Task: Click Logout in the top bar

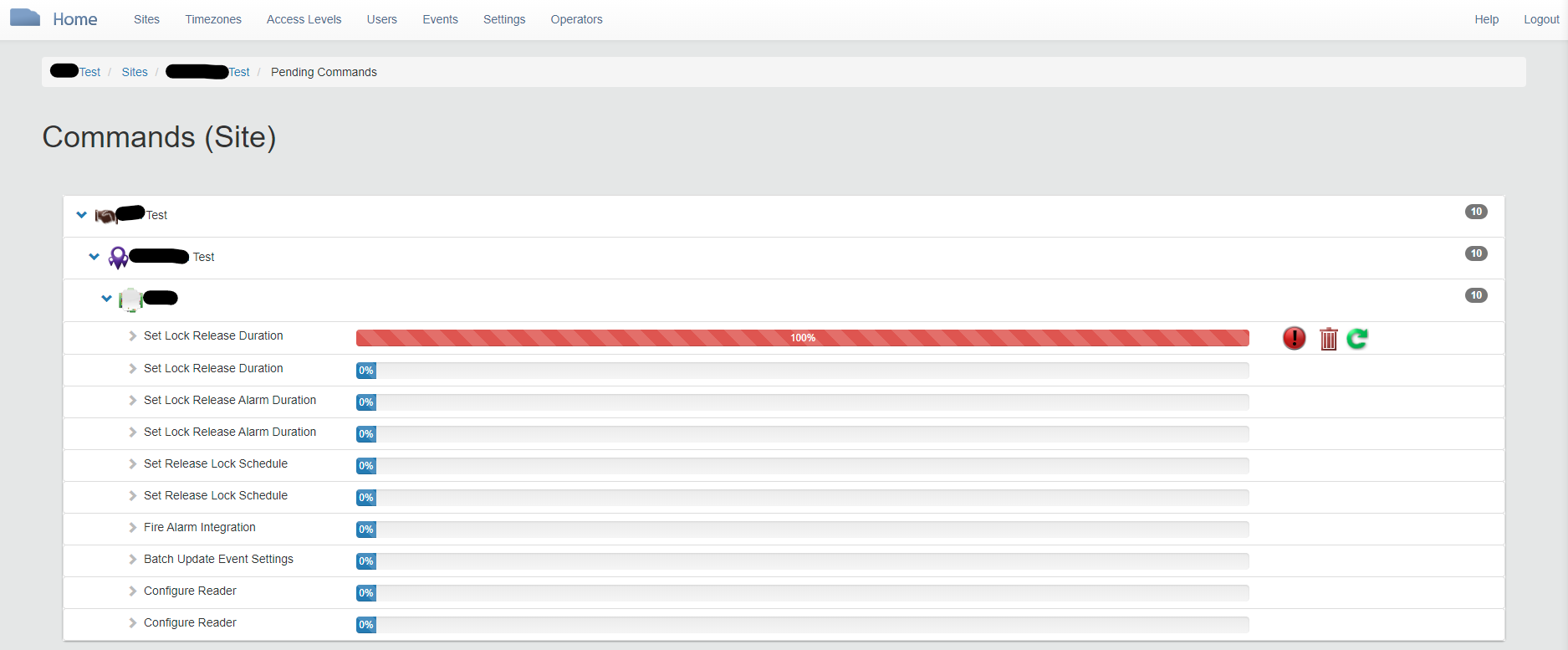Action: click(1541, 19)
